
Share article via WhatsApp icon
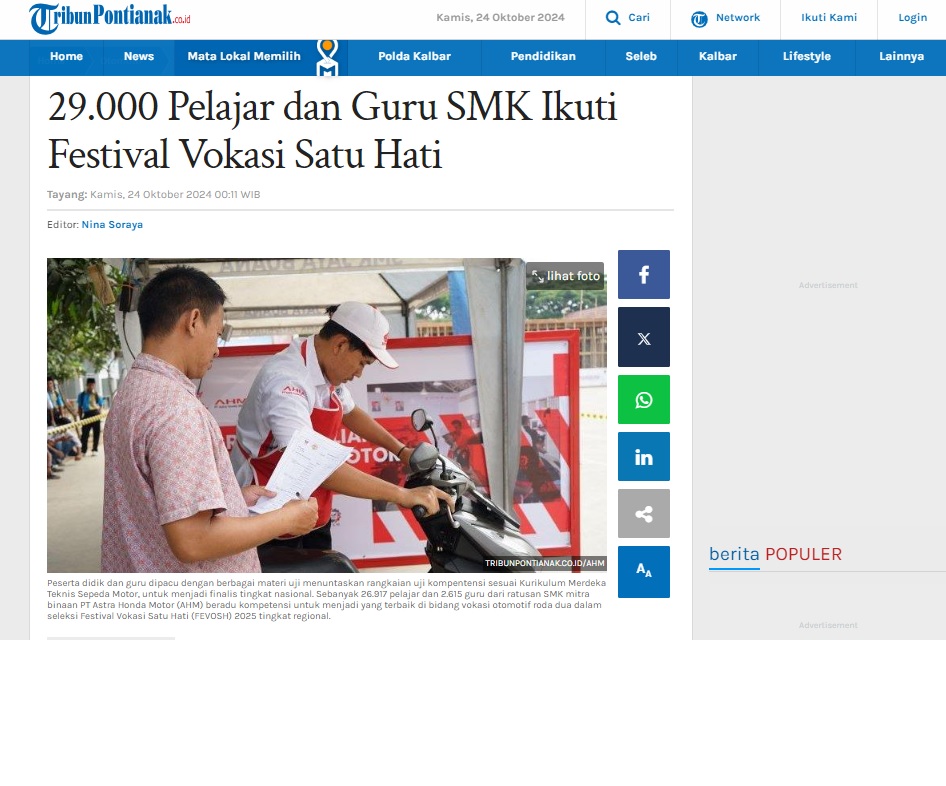[644, 399]
